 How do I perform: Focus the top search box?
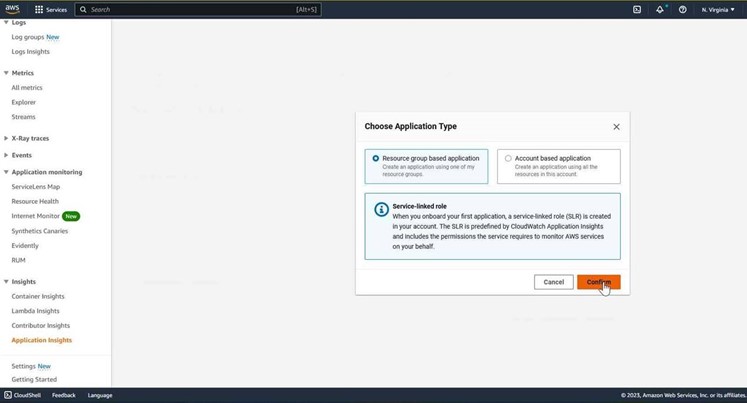click(x=198, y=10)
